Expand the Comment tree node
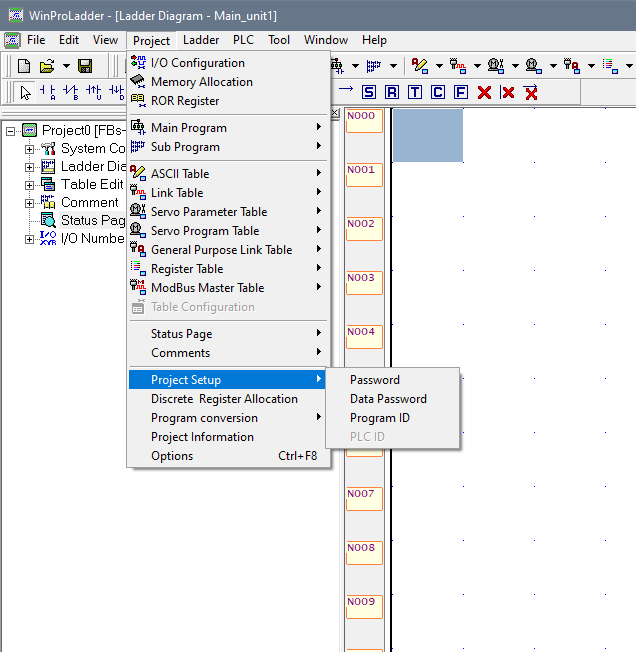 pos(29,203)
